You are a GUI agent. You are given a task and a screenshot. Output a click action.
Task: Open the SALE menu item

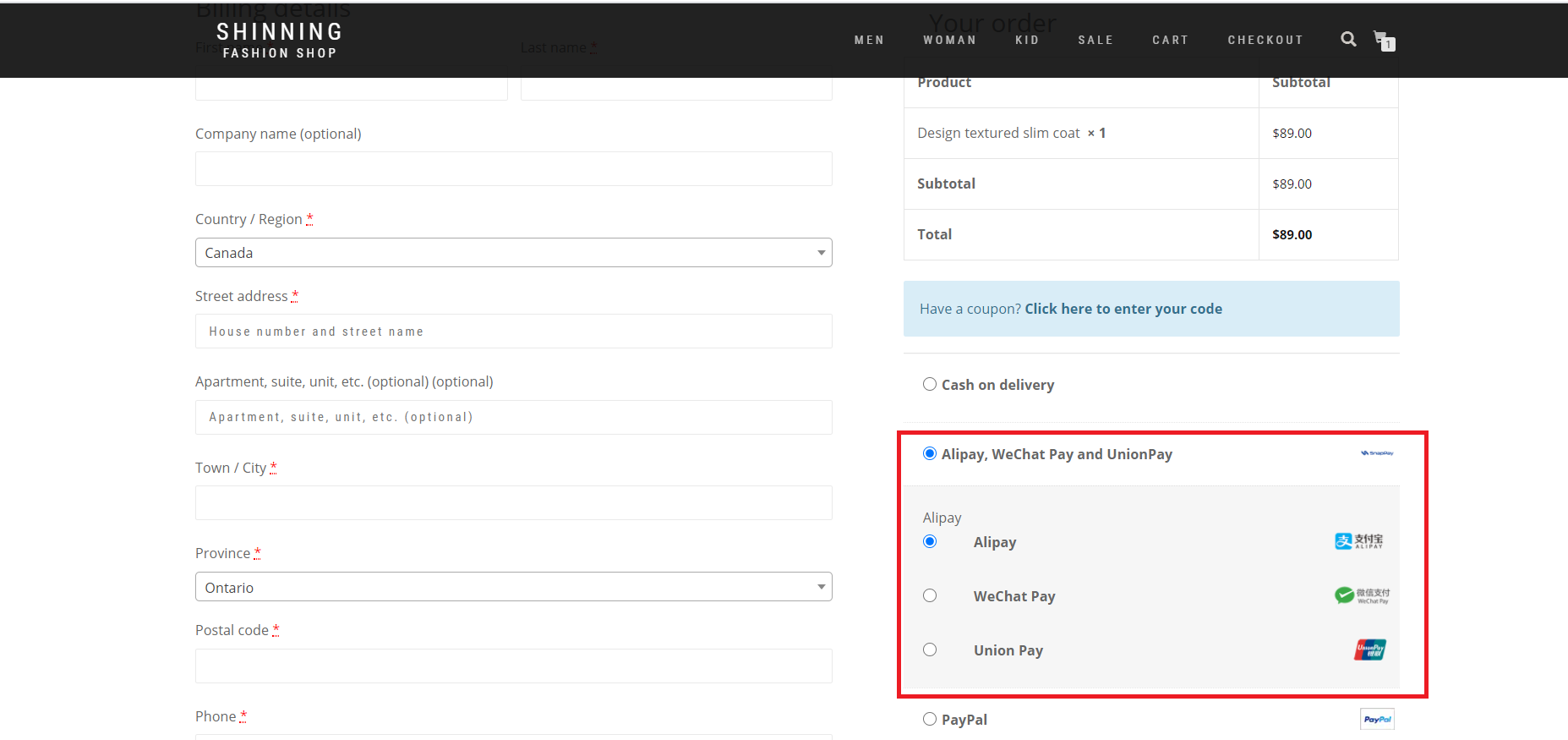[1095, 40]
